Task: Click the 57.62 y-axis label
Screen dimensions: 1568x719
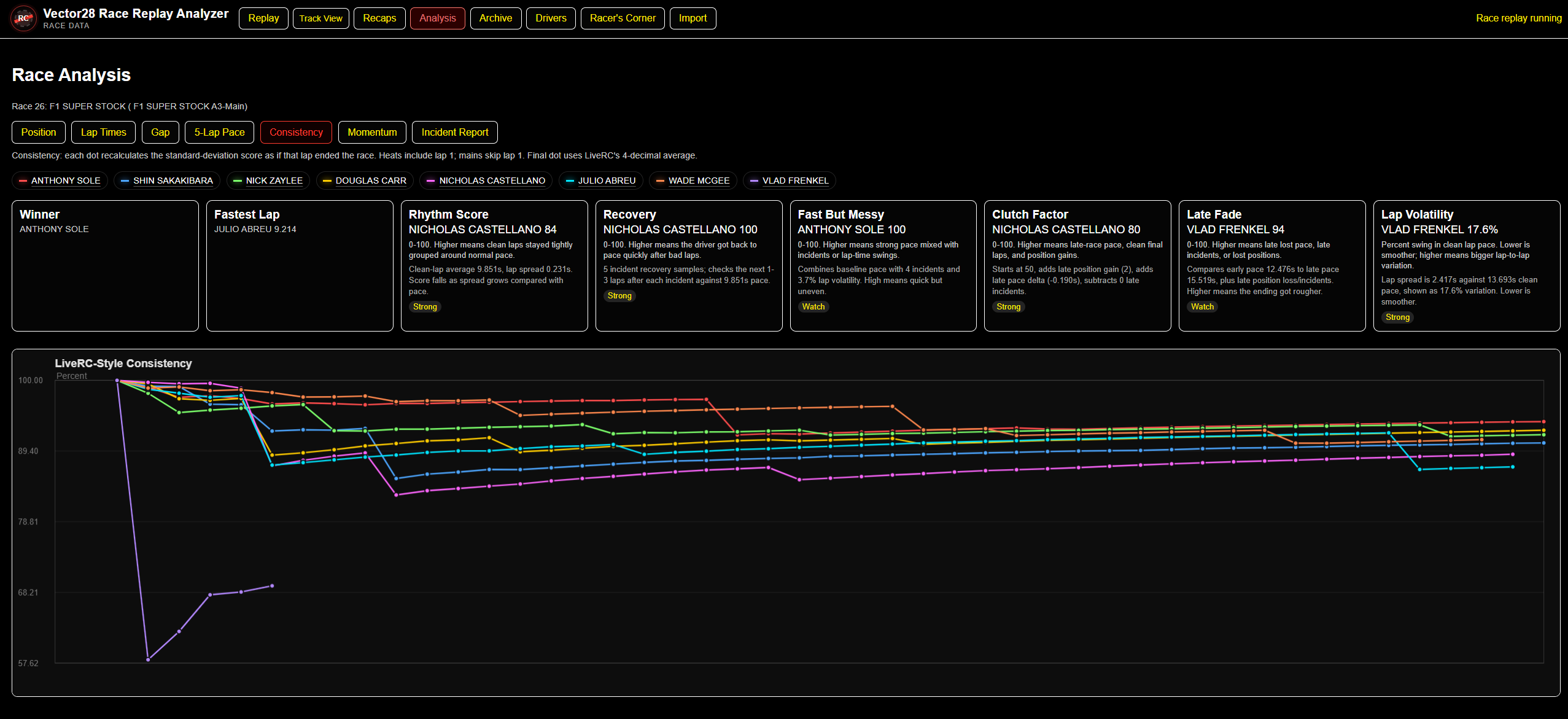Action: pyautogui.click(x=28, y=664)
